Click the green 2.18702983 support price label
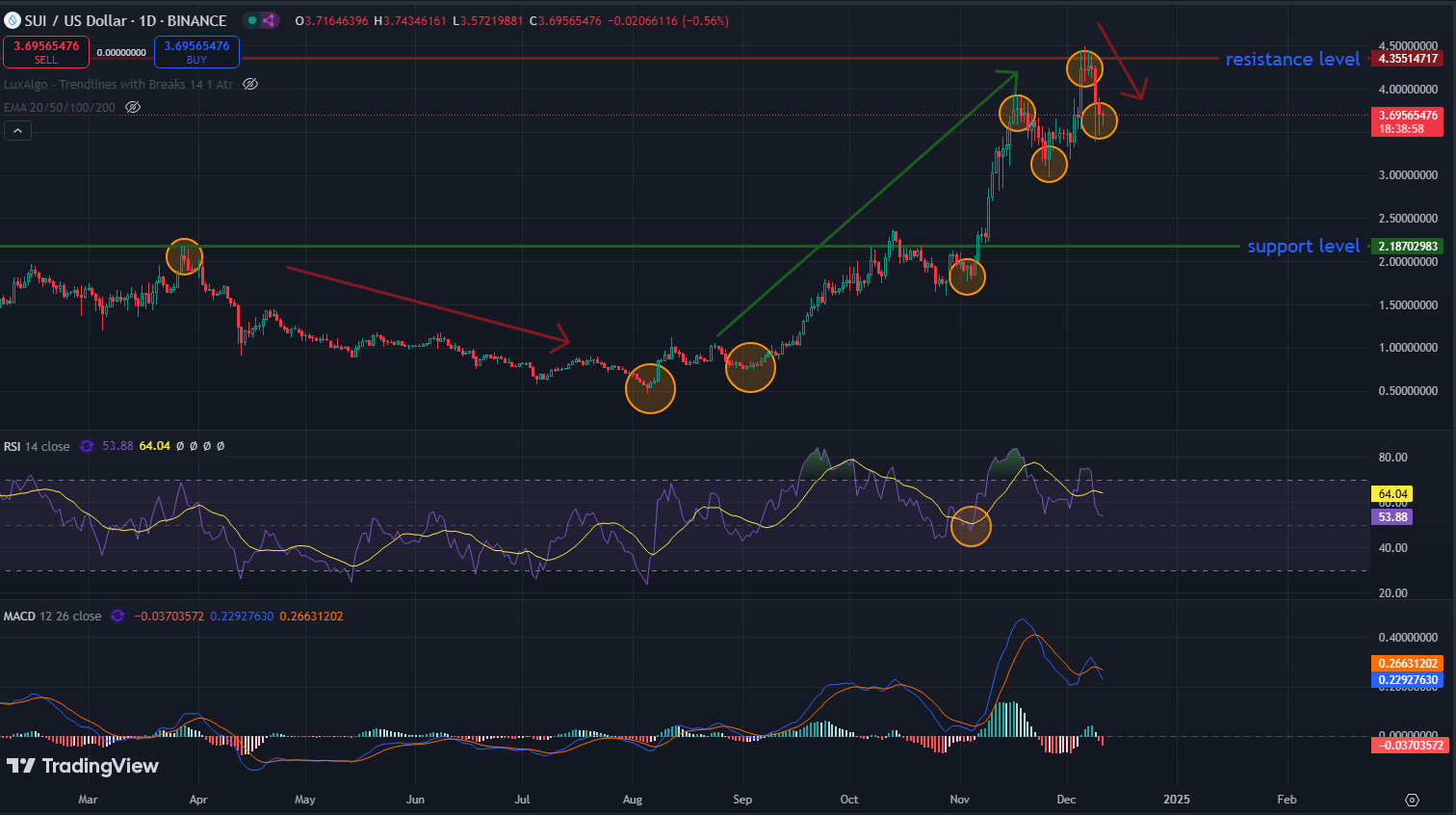Image resolution: width=1456 pixels, height=815 pixels. [1408, 247]
